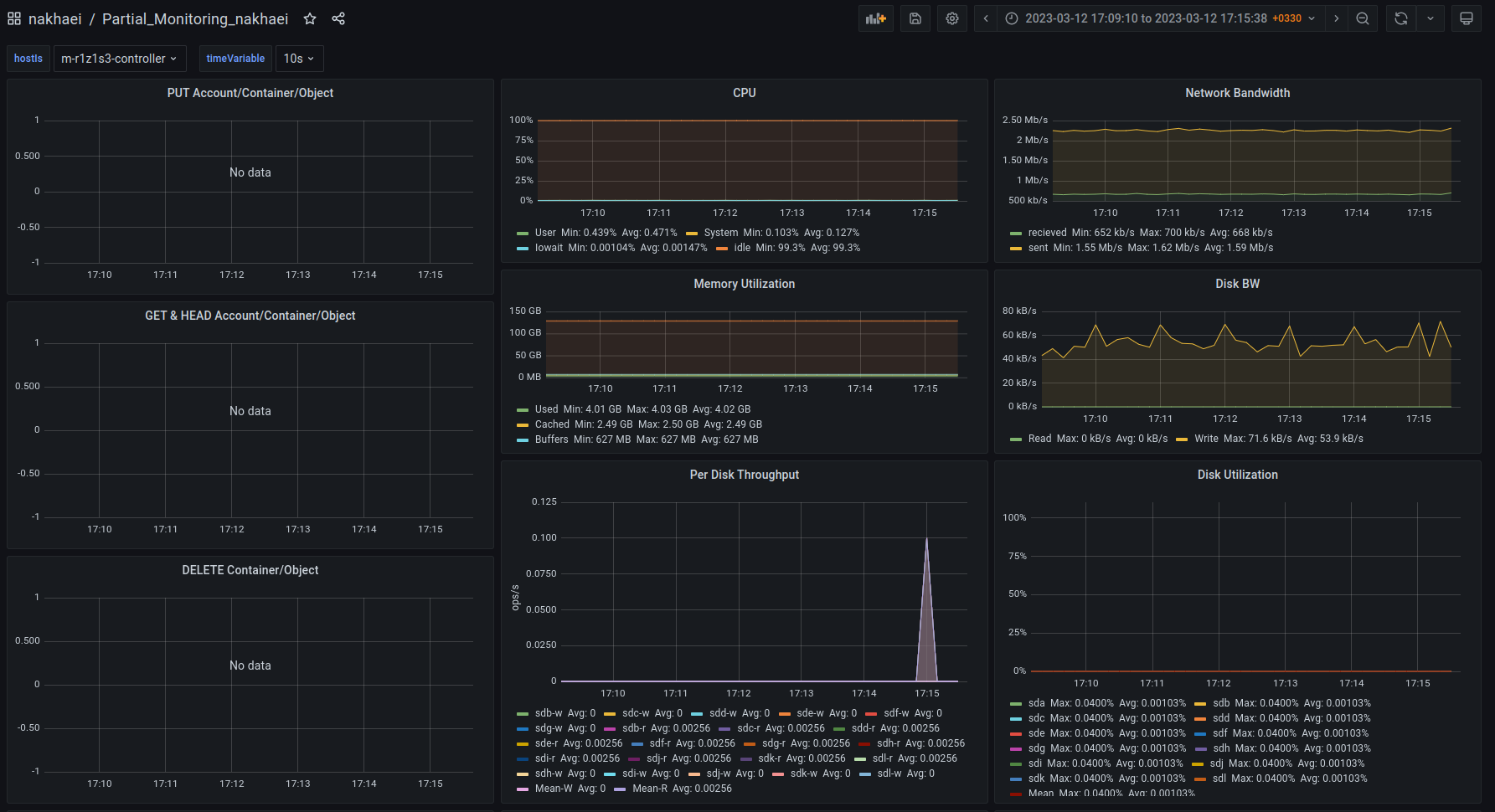Open the refresh interval dropdown arrow
Screen dimensions: 1495x812
point(1431,18)
